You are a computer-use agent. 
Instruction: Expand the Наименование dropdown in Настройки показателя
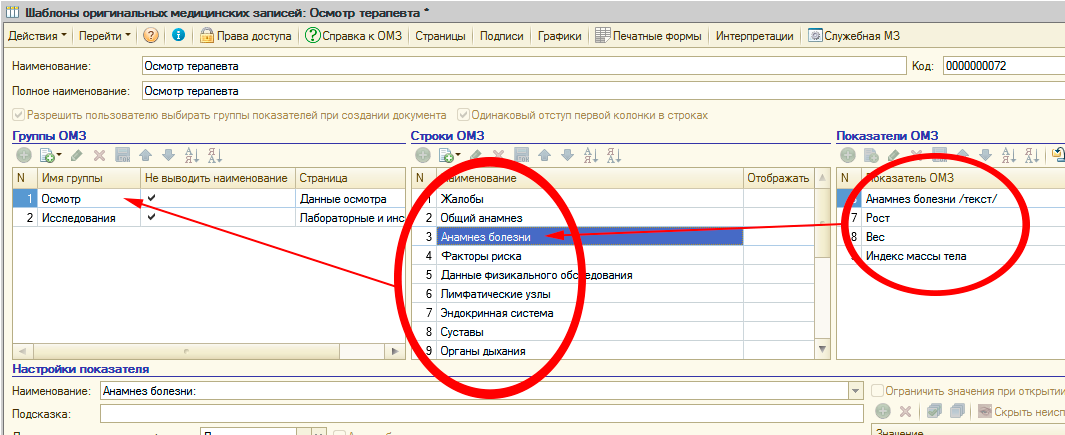click(855, 391)
